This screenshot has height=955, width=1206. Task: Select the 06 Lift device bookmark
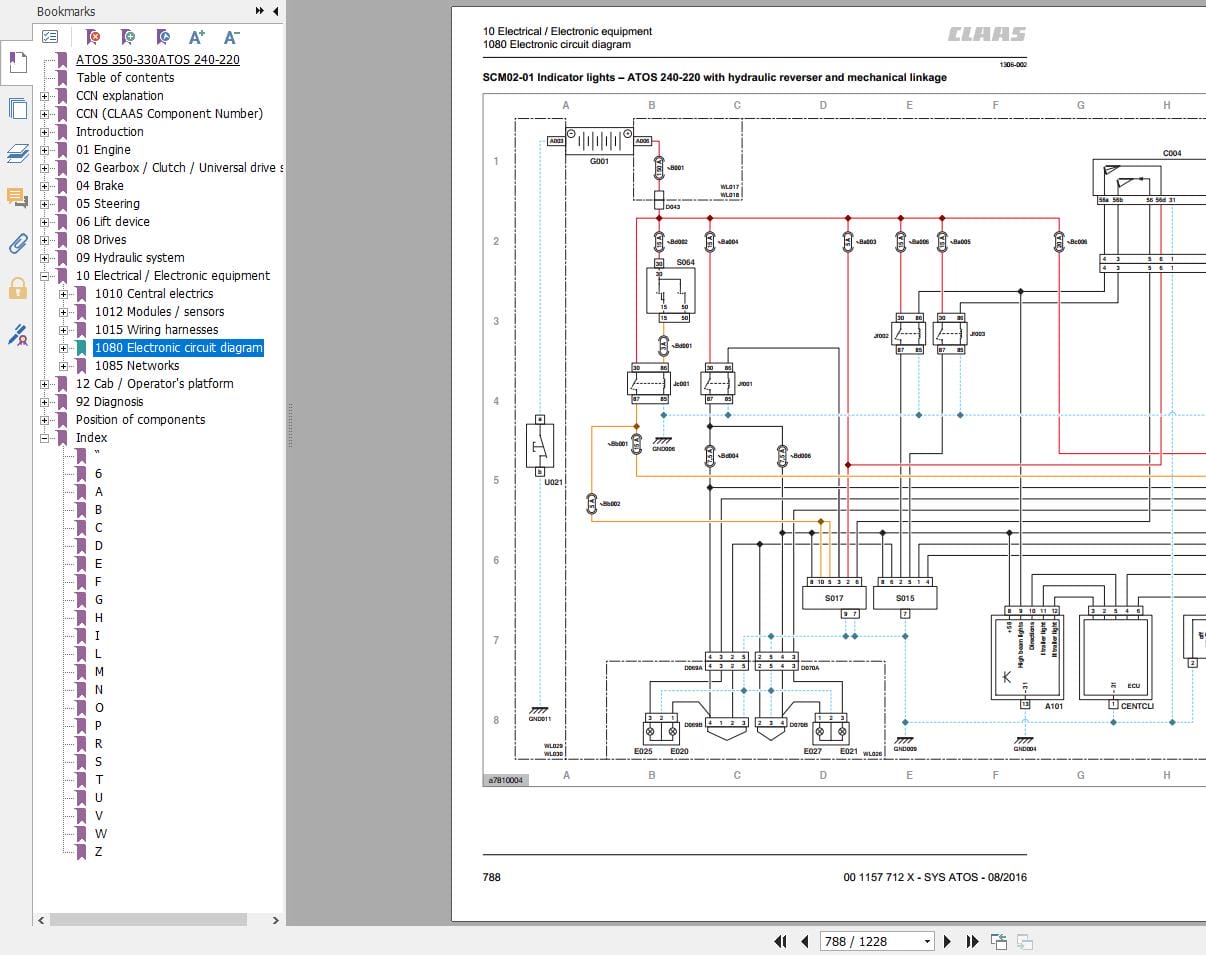pos(112,221)
